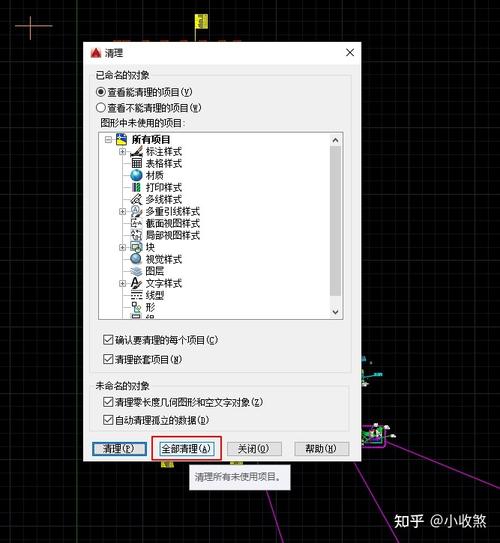Click the 打印样式 plot style icon
The image size is (500, 543).
[136, 187]
